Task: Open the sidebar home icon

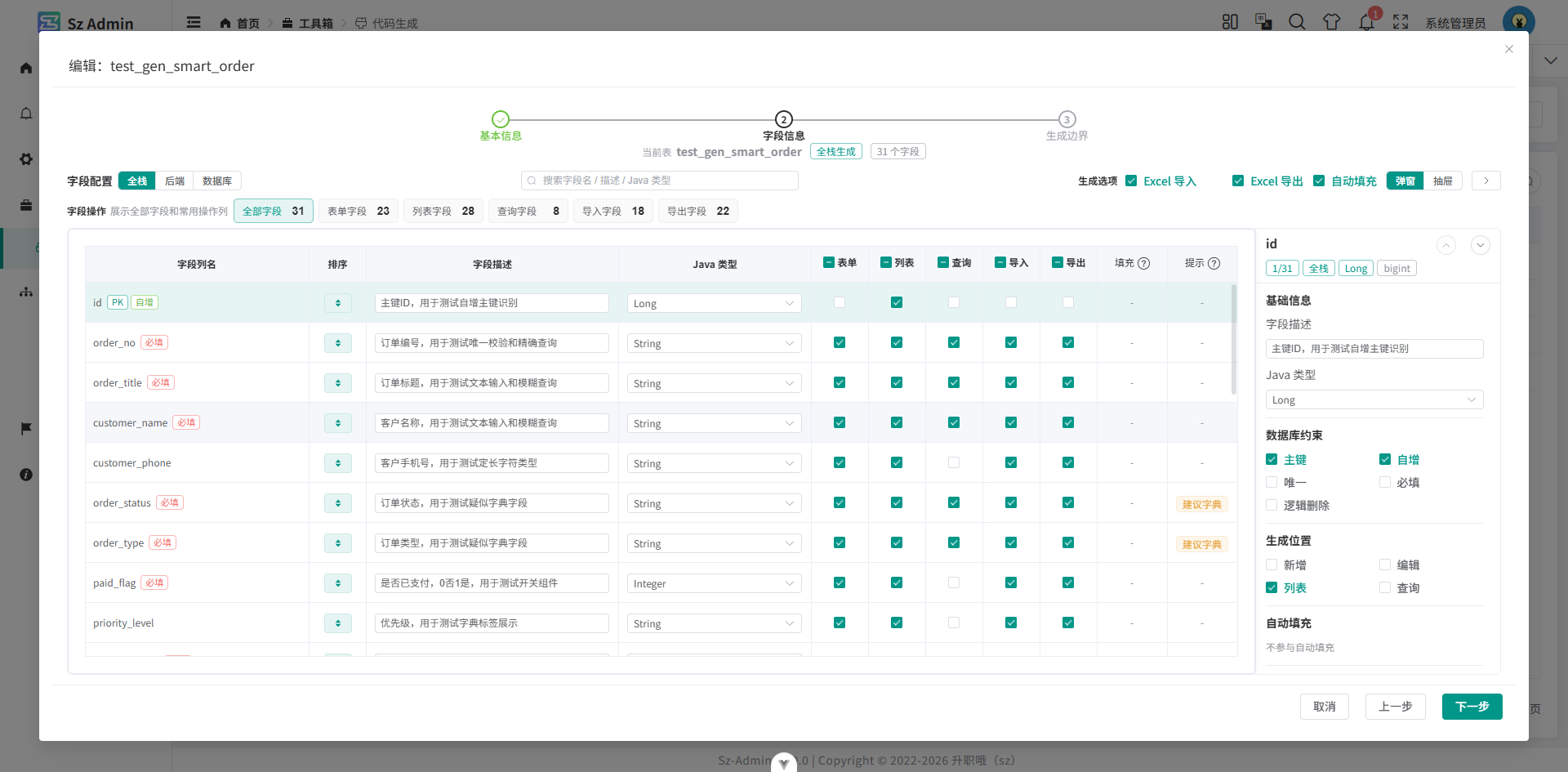Action: 26,68
